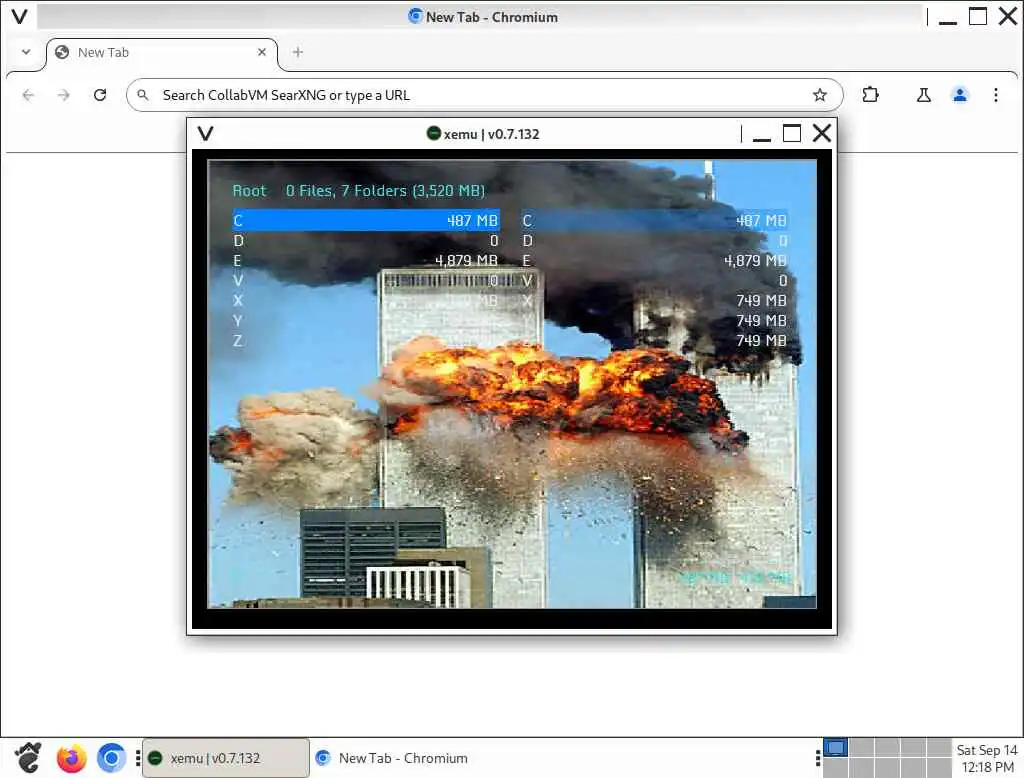The width and height of the screenshot is (1024, 778).
Task: Click the xemu title bar icon
Action: coord(434,133)
